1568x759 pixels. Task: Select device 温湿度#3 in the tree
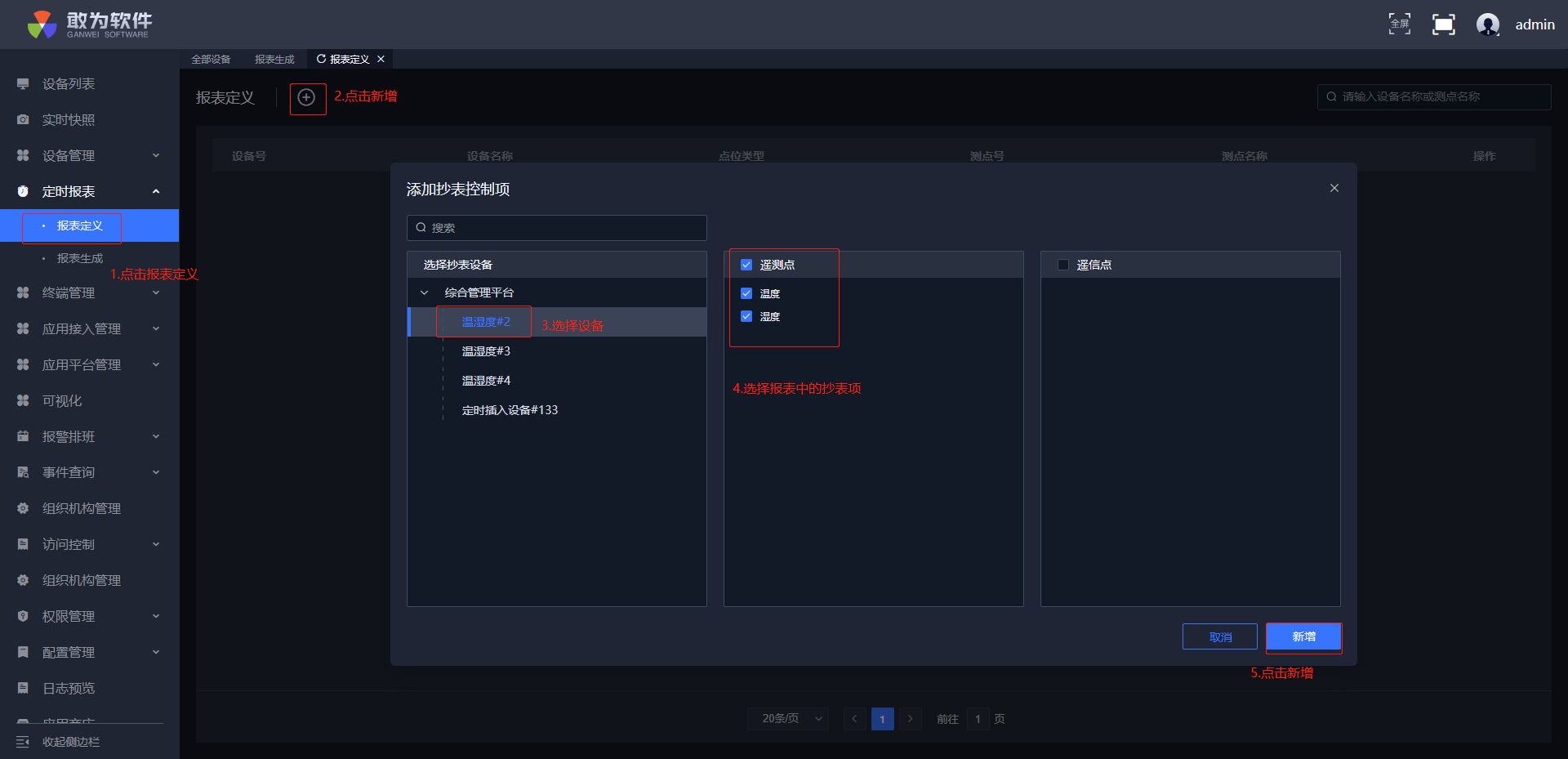pyautogui.click(x=486, y=351)
